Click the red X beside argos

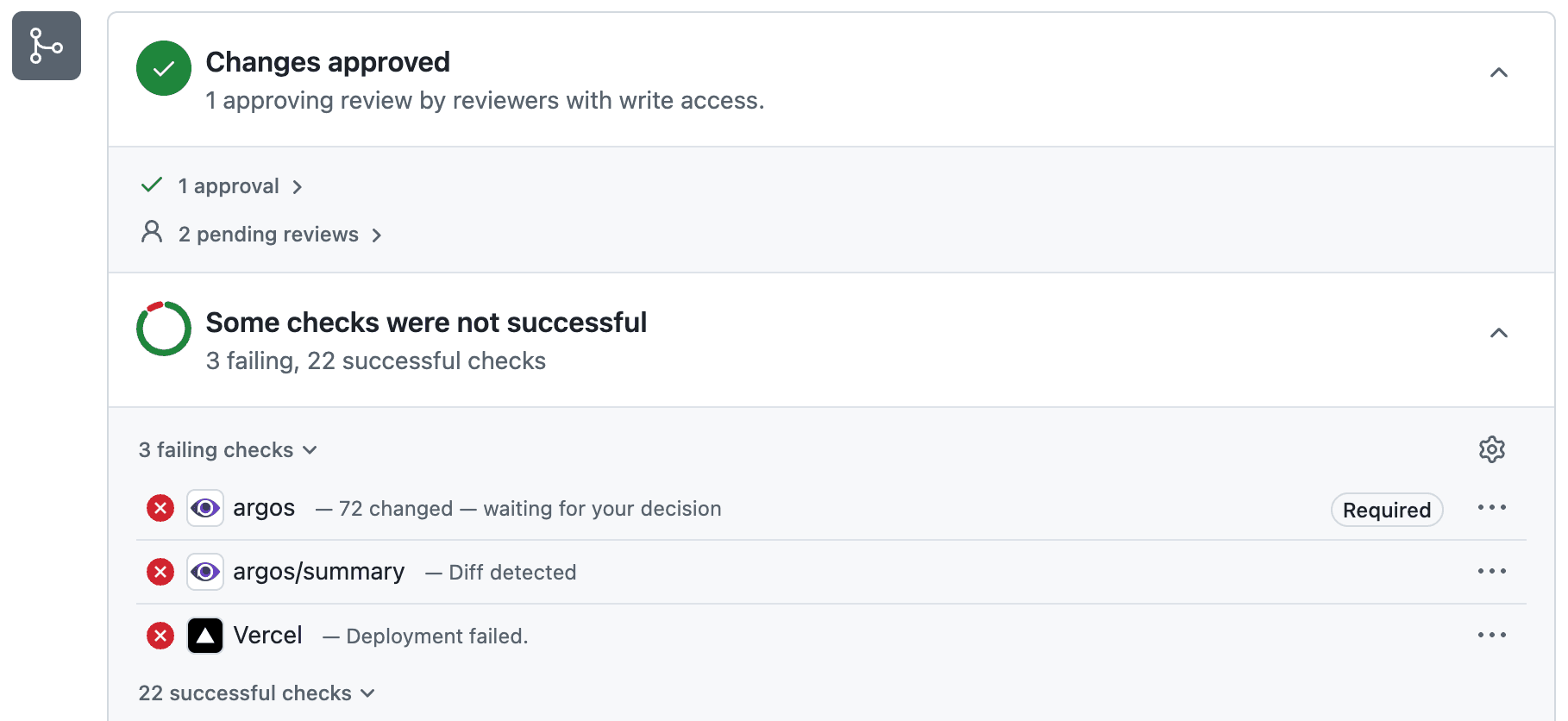tap(160, 509)
